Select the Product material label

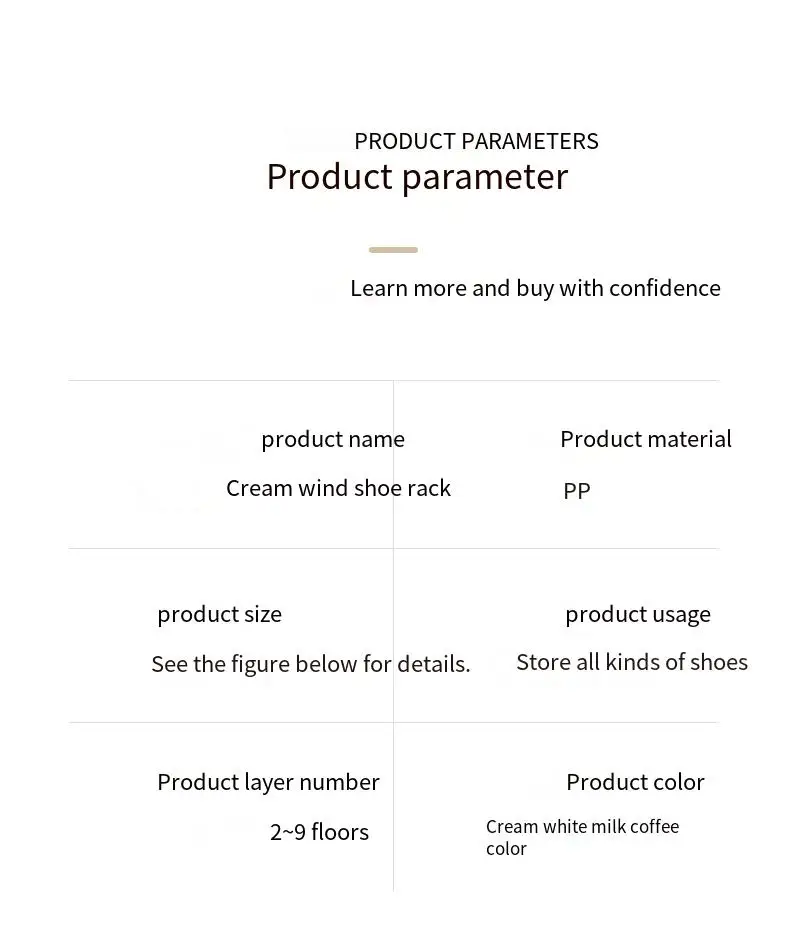(x=646, y=439)
